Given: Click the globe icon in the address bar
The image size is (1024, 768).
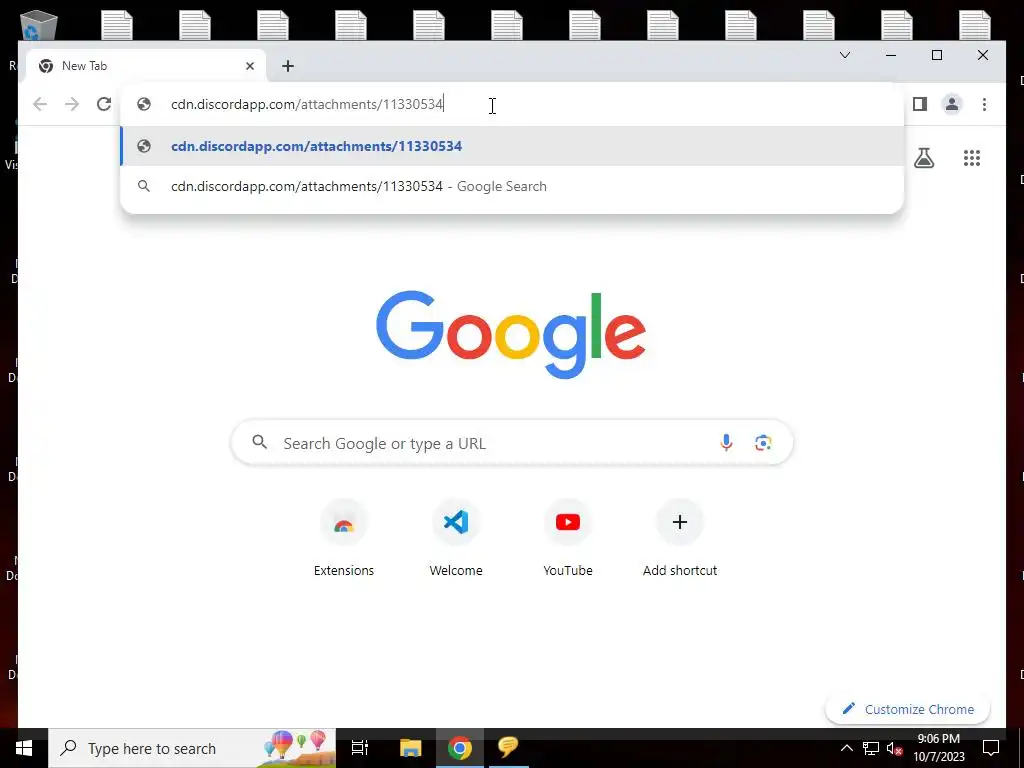Looking at the screenshot, I should (144, 104).
